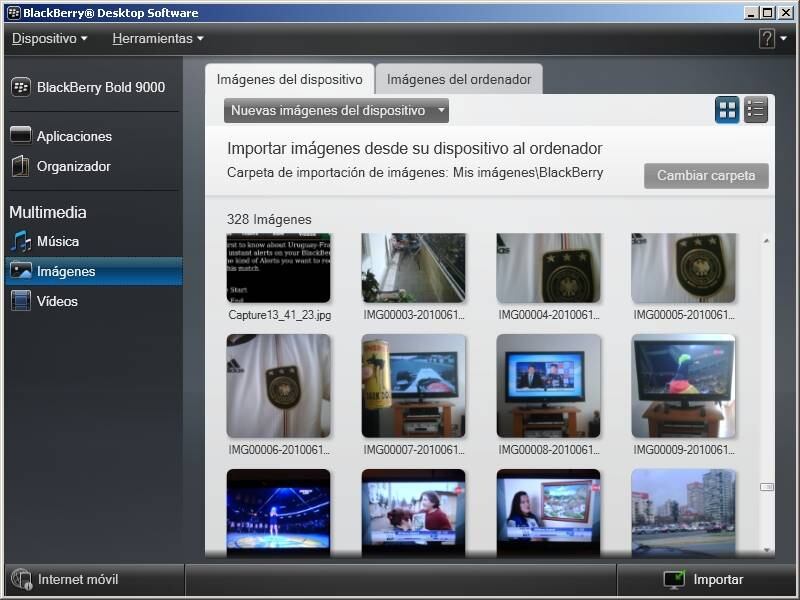800x600 pixels.
Task: Select the Capture13_41_23.jpg thumbnail
Action: (278, 268)
